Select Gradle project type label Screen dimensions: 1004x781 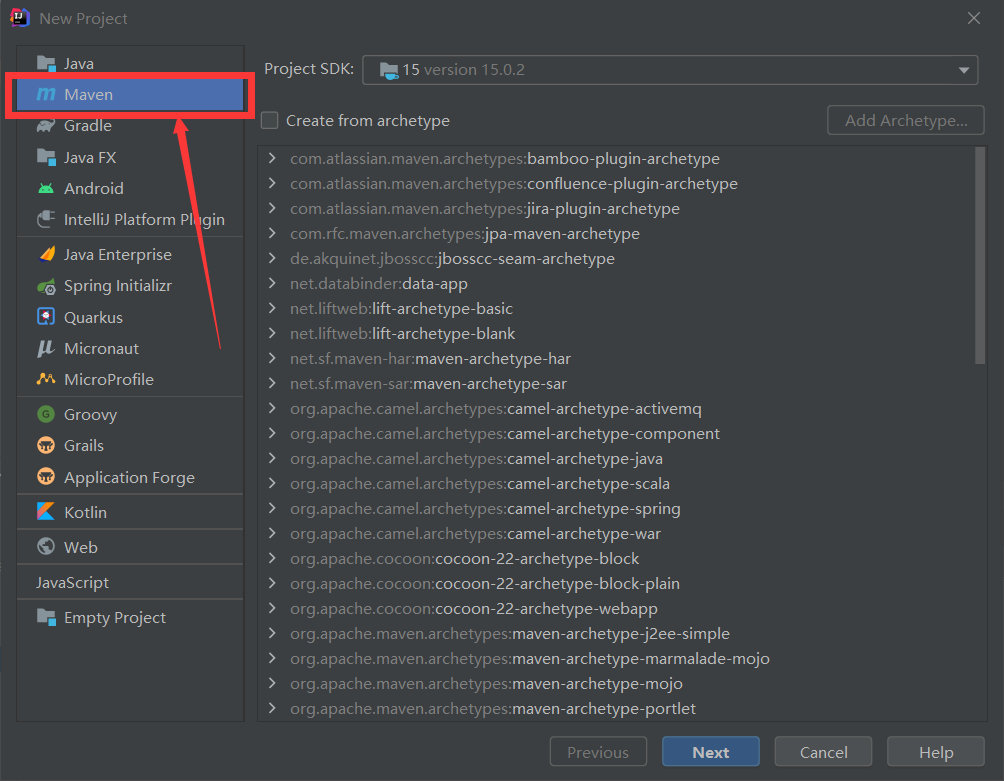(x=88, y=125)
